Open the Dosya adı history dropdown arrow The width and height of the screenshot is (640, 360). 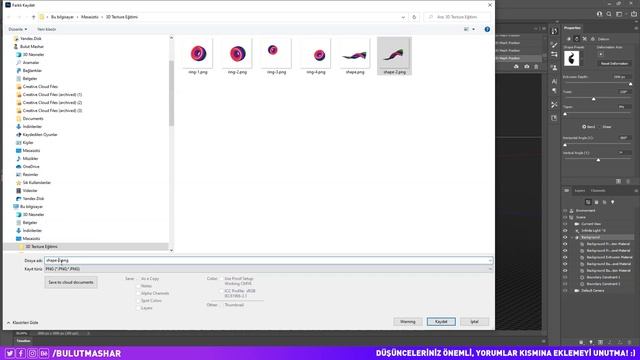[x=490, y=260]
